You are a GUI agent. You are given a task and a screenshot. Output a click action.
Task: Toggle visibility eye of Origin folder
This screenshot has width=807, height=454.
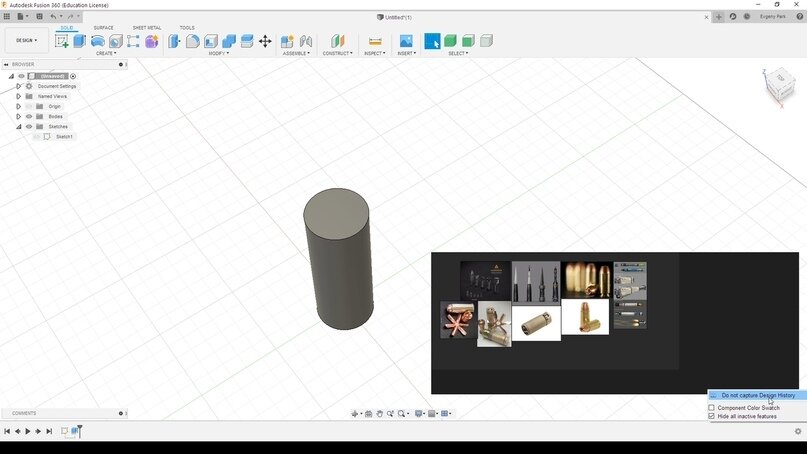tap(29, 107)
